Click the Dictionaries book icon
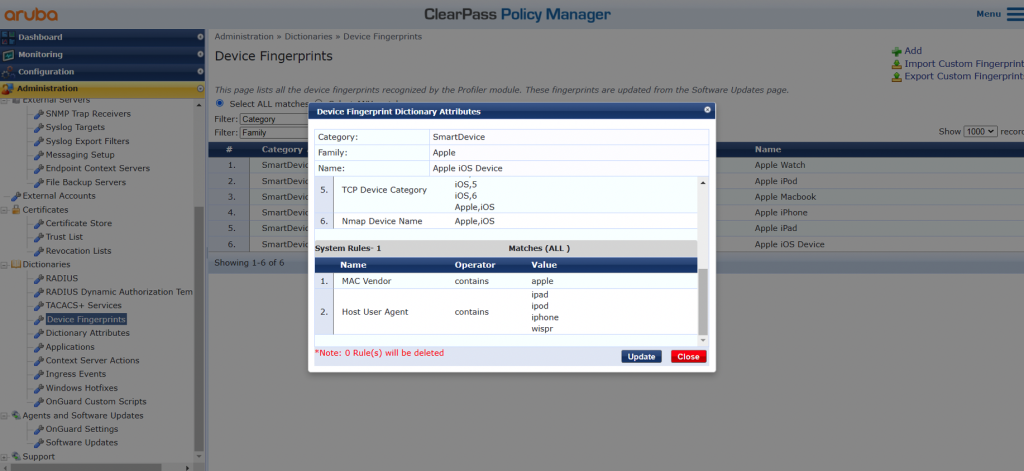 click(16, 265)
